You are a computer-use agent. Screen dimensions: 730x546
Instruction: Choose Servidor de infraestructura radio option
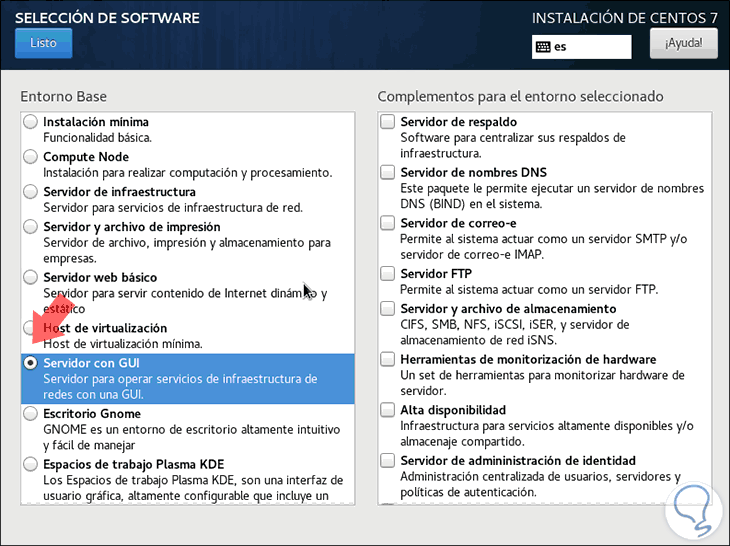coord(31,192)
